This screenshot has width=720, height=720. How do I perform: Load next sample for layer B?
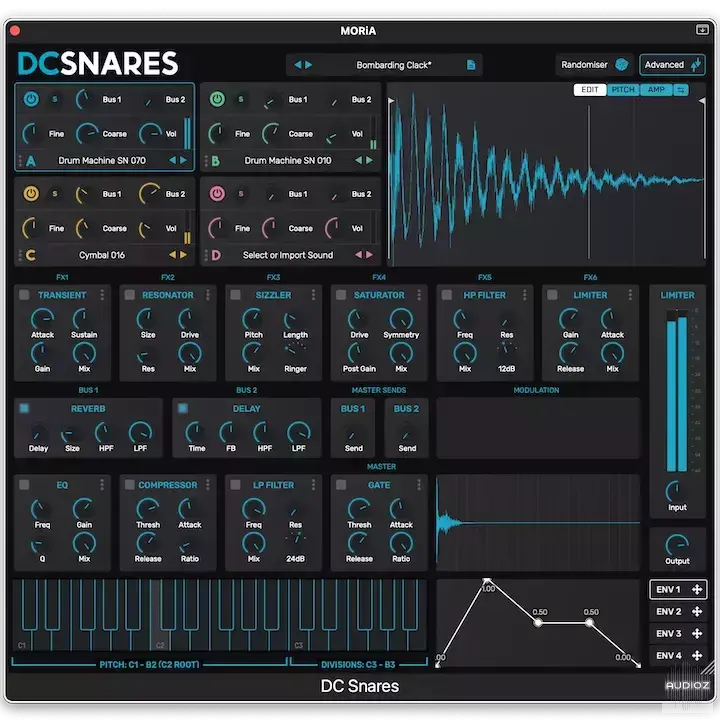[x=370, y=160]
